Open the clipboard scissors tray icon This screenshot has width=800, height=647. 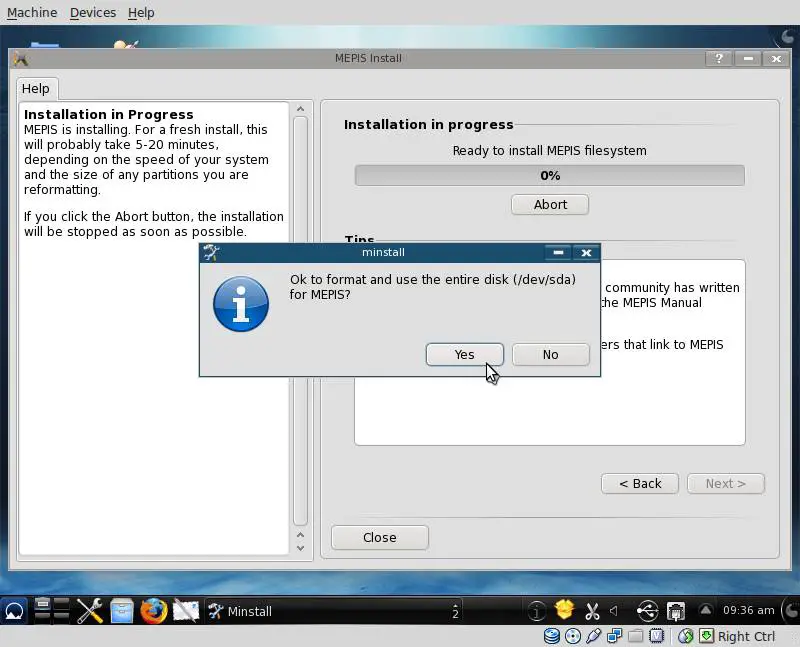coord(592,611)
